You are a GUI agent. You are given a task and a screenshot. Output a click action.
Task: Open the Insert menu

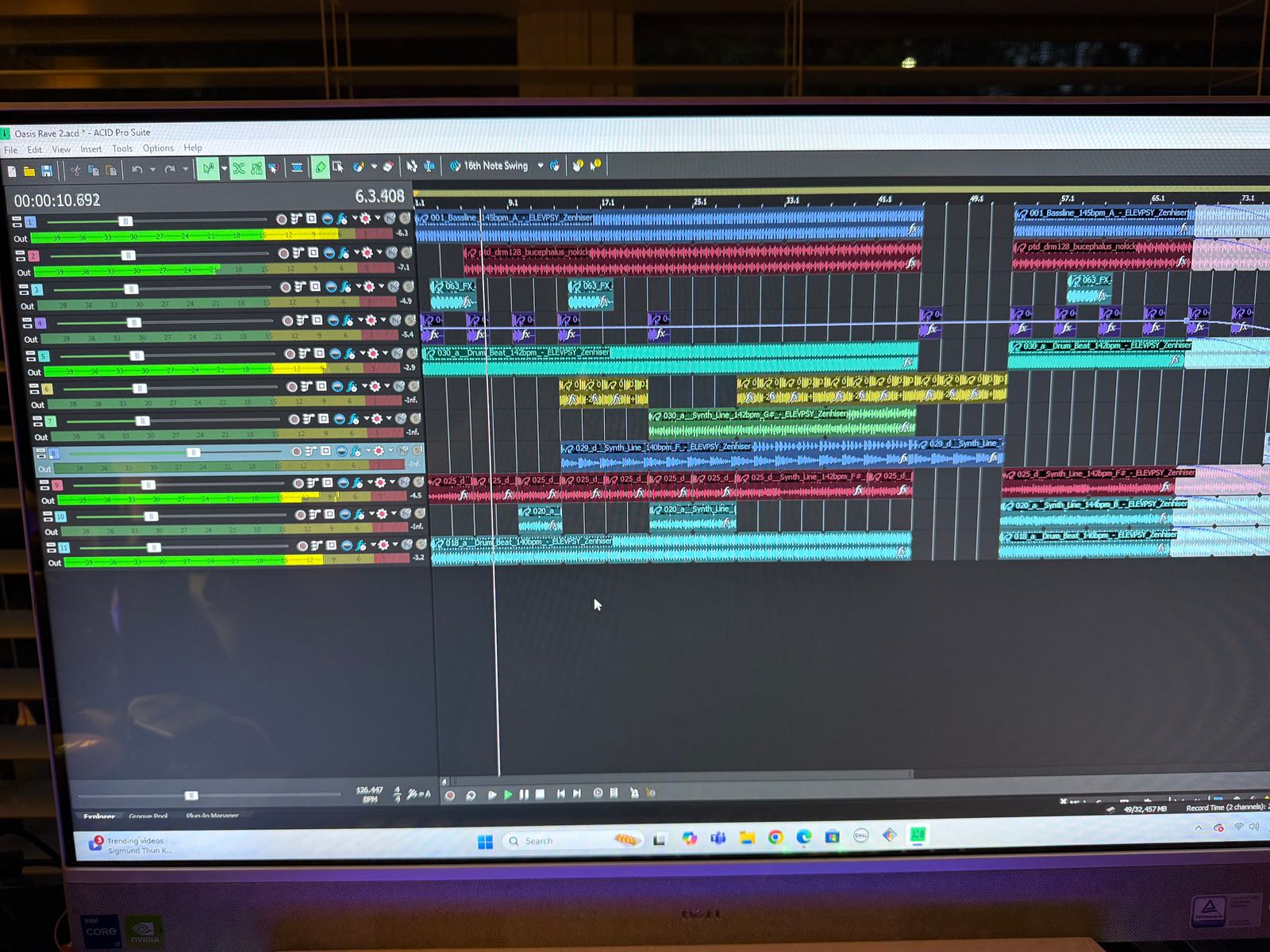pyautogui.click(x=90, y=149)
